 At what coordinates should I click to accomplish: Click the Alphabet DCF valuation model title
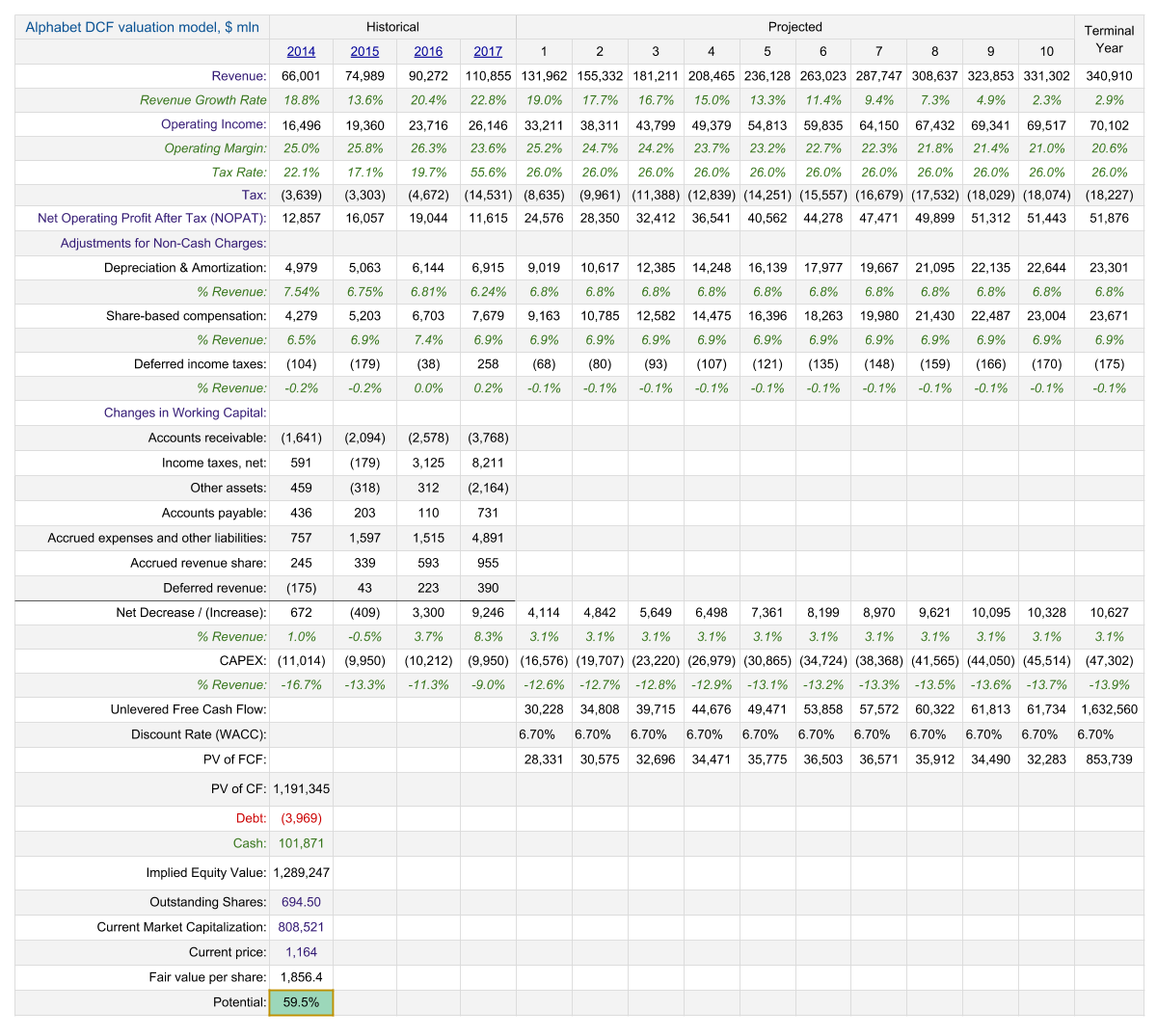point(142,27)
